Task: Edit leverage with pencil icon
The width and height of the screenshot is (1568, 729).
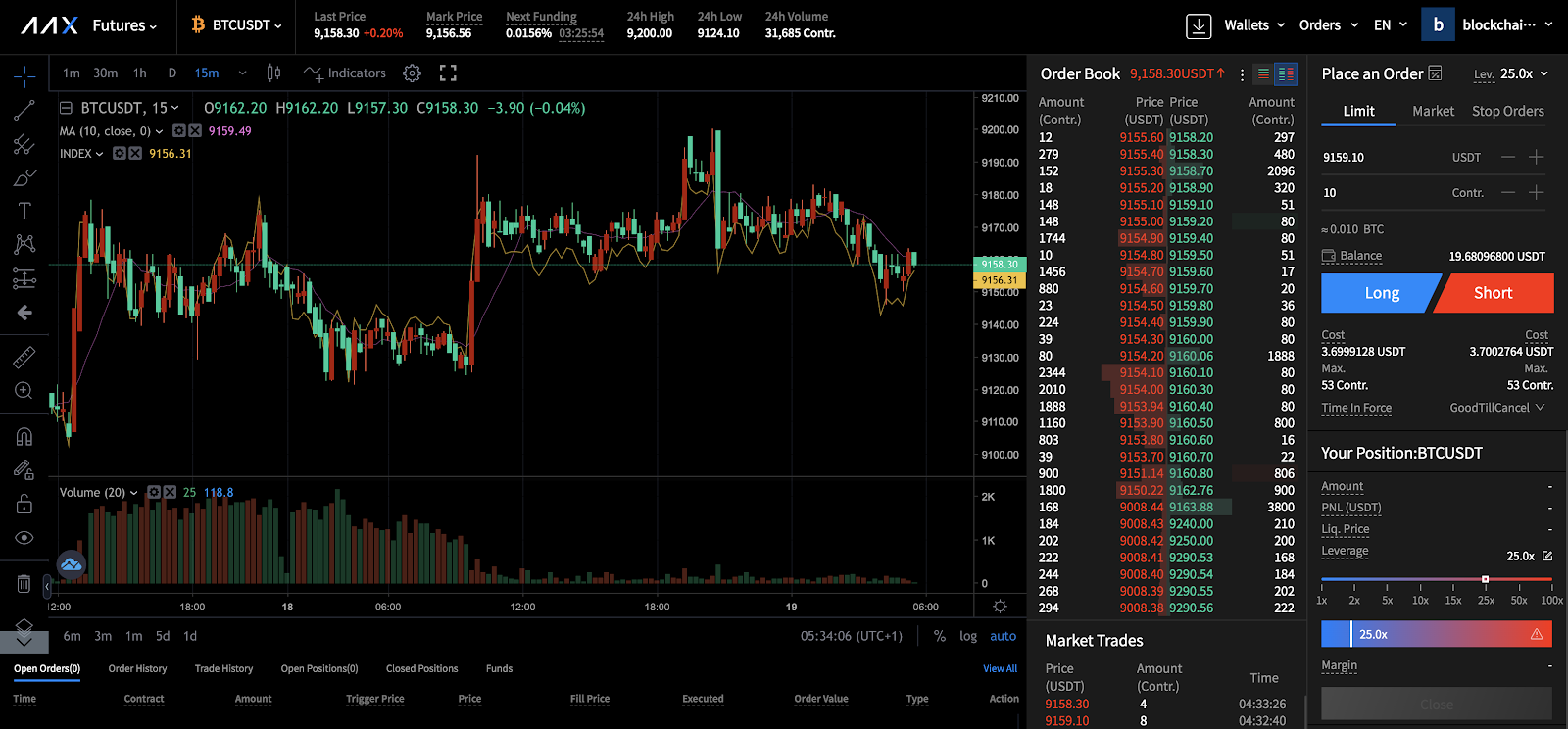Action: 1547,556
